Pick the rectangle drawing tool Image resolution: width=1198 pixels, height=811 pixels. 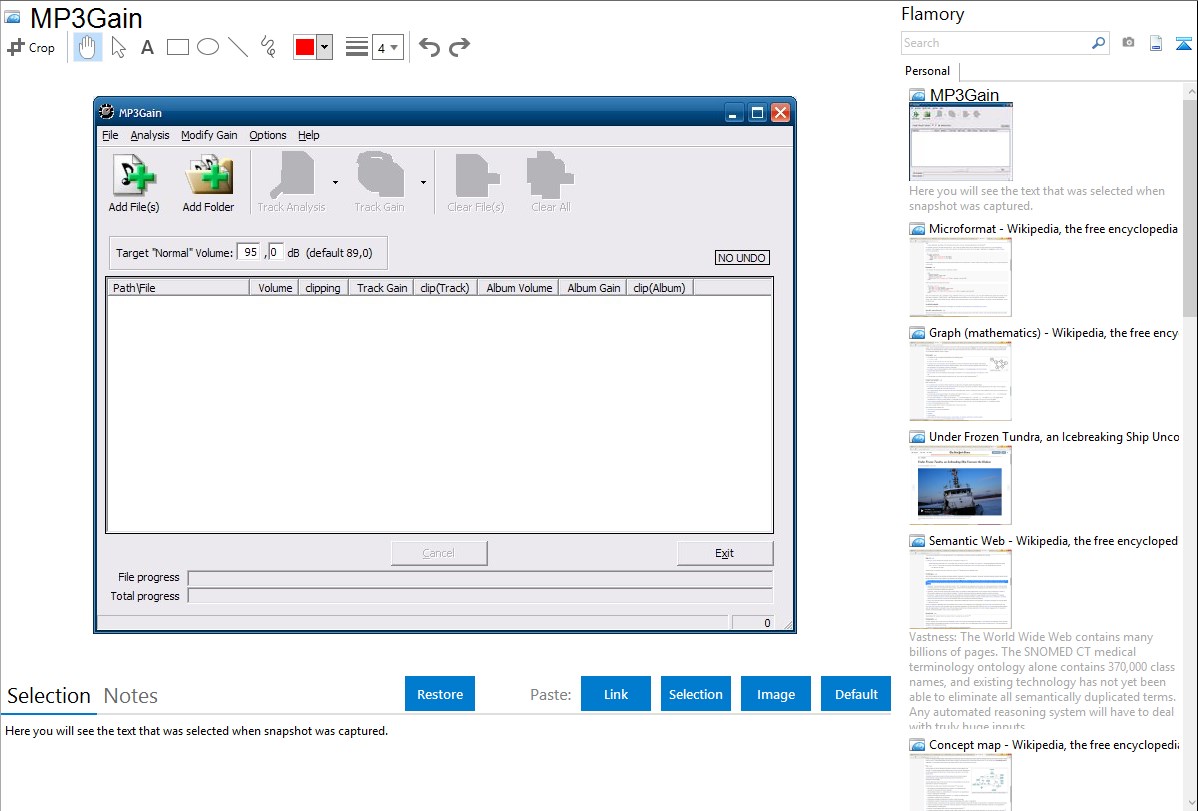pos(178,47)
